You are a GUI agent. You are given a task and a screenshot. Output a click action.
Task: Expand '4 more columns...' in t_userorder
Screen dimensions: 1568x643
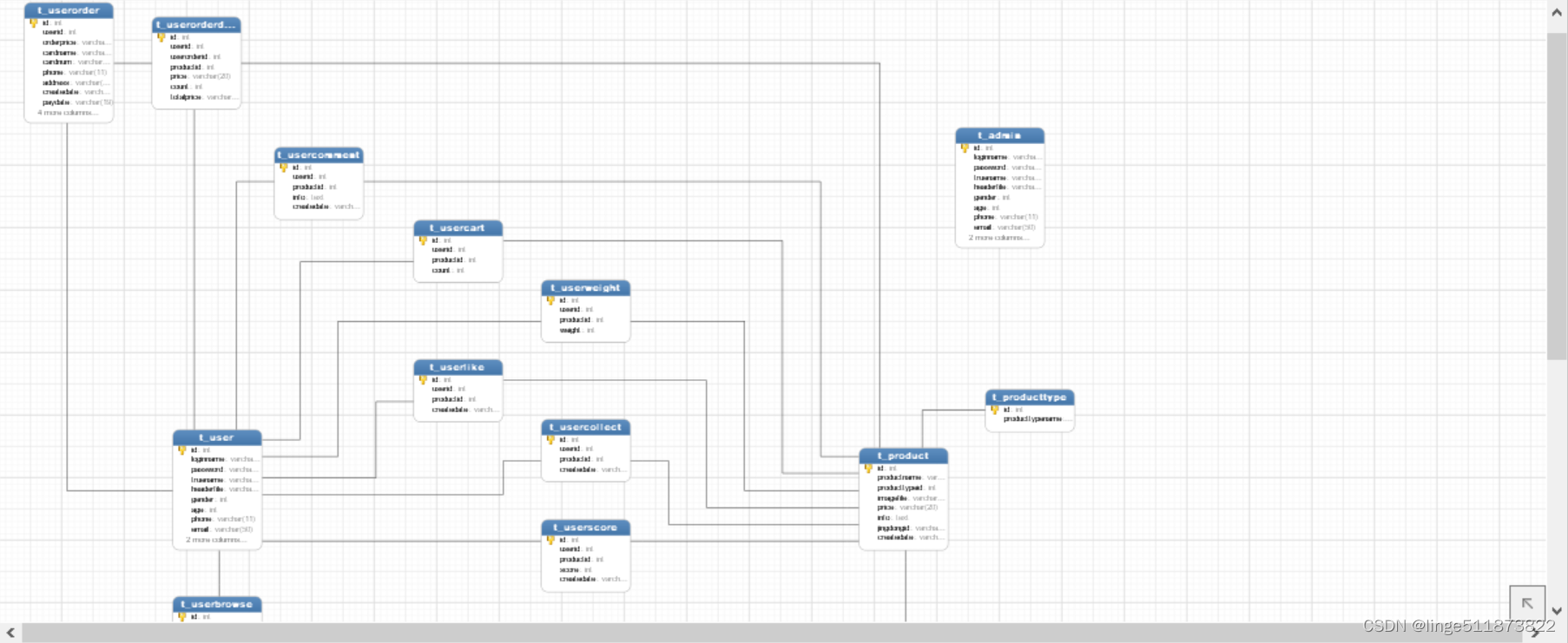pos(67,113)
